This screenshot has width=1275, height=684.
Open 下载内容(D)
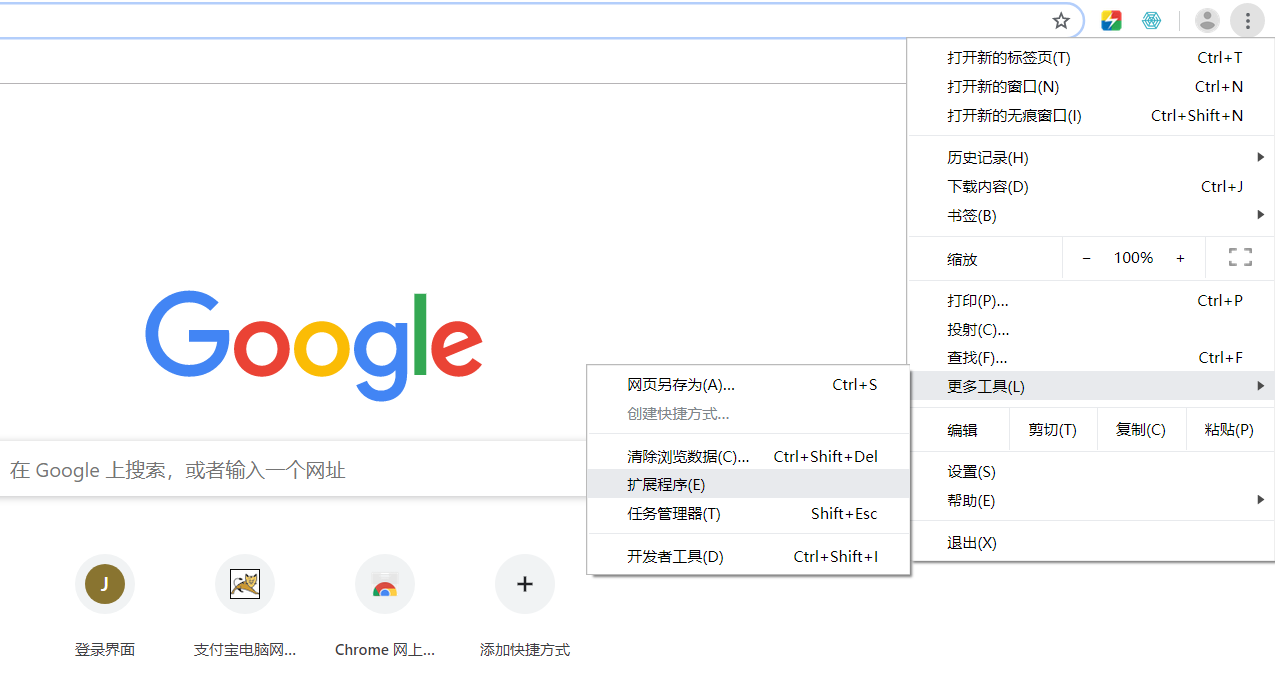pos(1091,187)
